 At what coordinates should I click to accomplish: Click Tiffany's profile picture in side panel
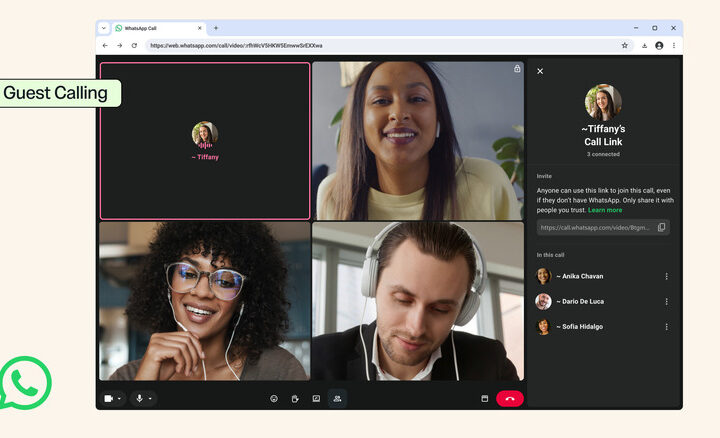click(x=603, y=102)
